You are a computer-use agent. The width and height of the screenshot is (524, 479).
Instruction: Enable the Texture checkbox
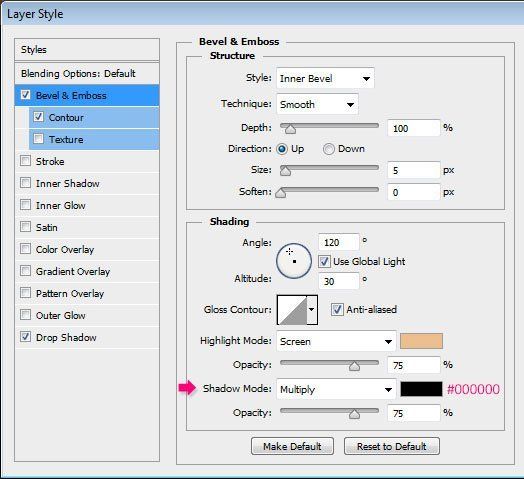pyautogui.click(x=38, y=139)
